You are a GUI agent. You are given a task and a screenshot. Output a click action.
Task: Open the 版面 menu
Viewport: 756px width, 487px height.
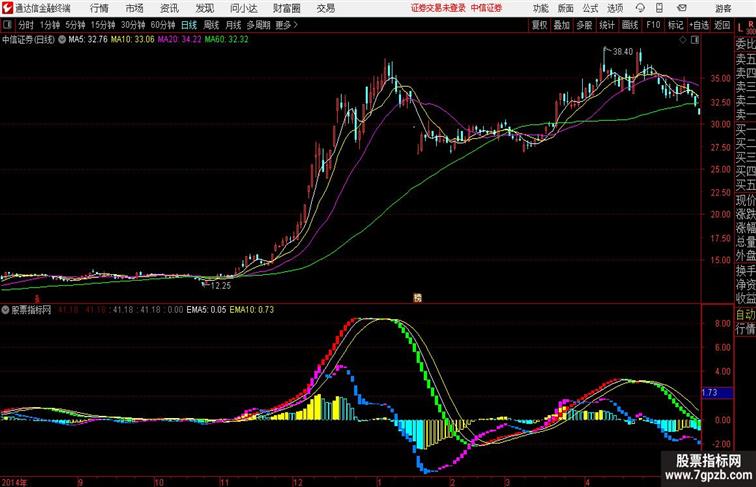tap(566, 8)
